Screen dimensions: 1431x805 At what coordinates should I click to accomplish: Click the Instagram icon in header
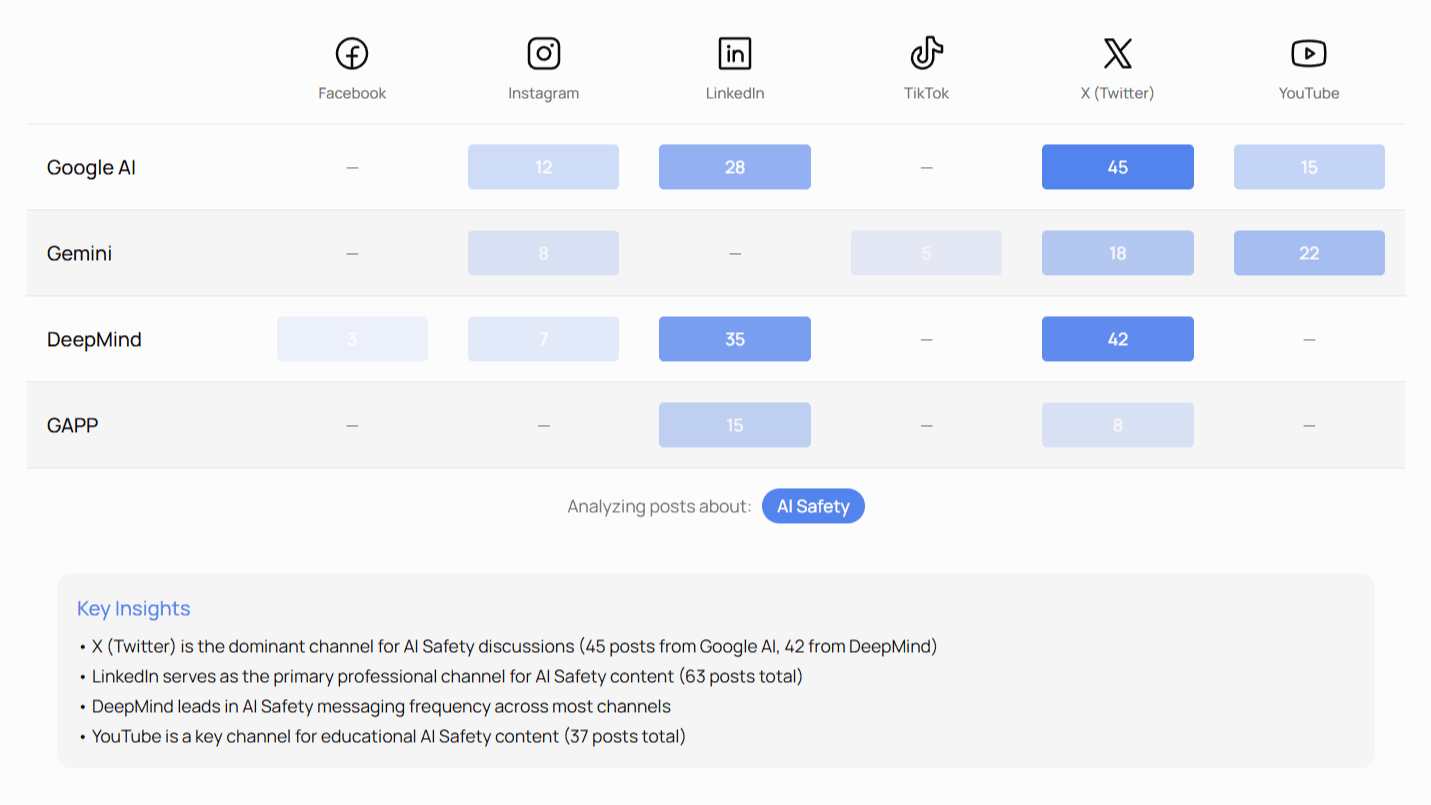coord(543,54)
